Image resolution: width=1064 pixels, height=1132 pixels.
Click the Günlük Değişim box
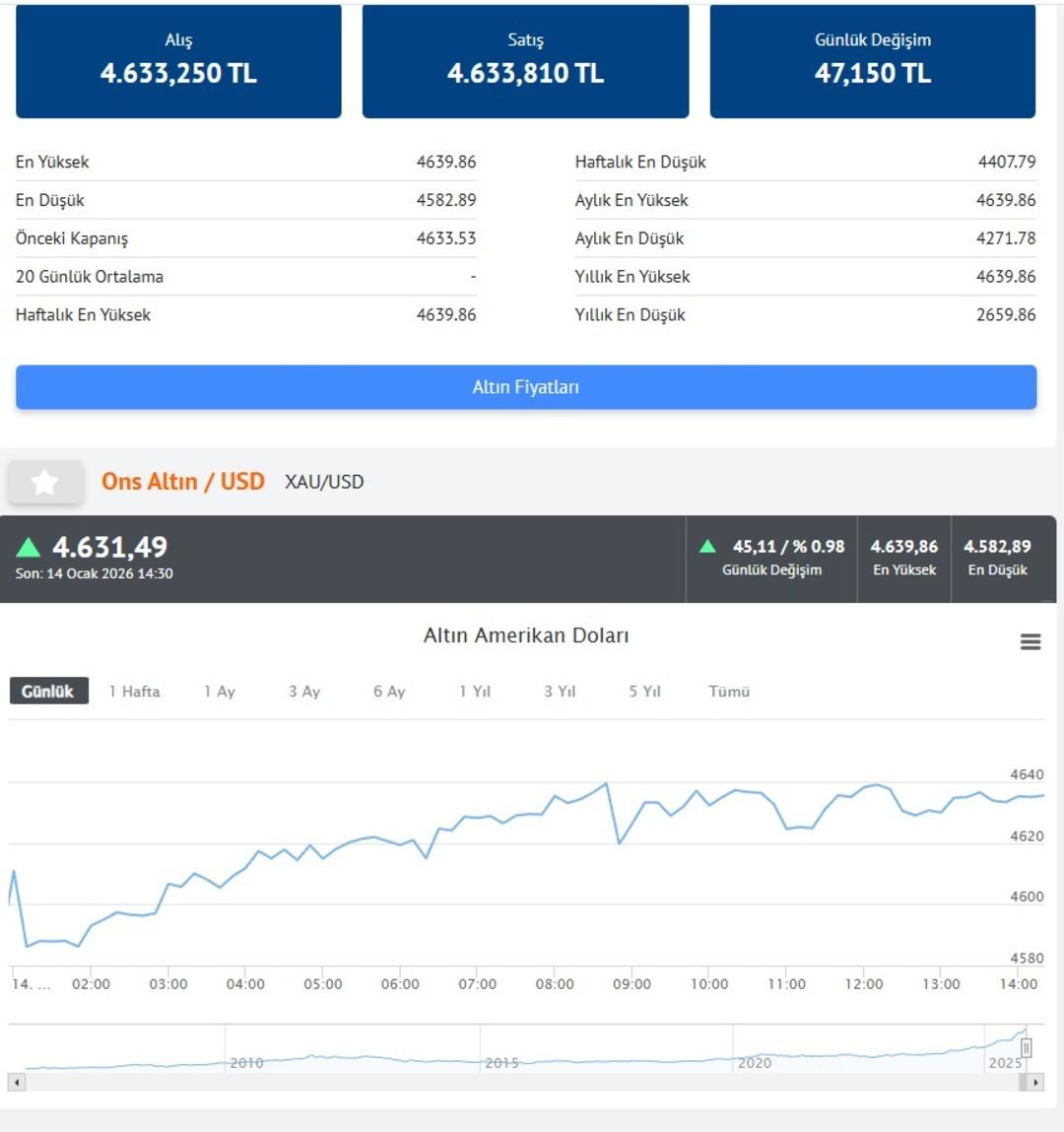click(x=872, y=61)
